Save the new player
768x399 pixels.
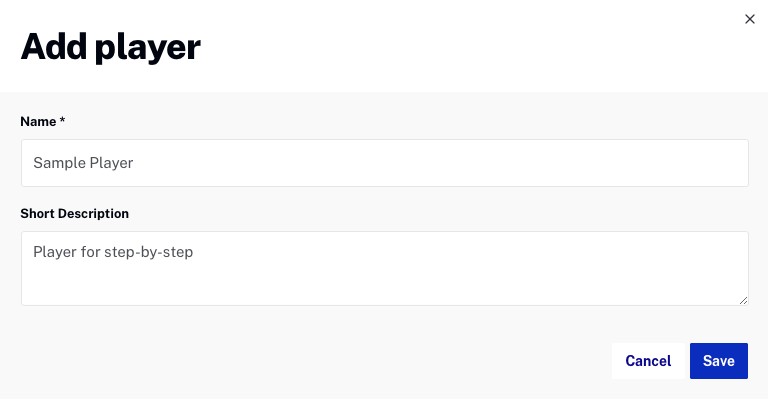[x=719, y=361]
